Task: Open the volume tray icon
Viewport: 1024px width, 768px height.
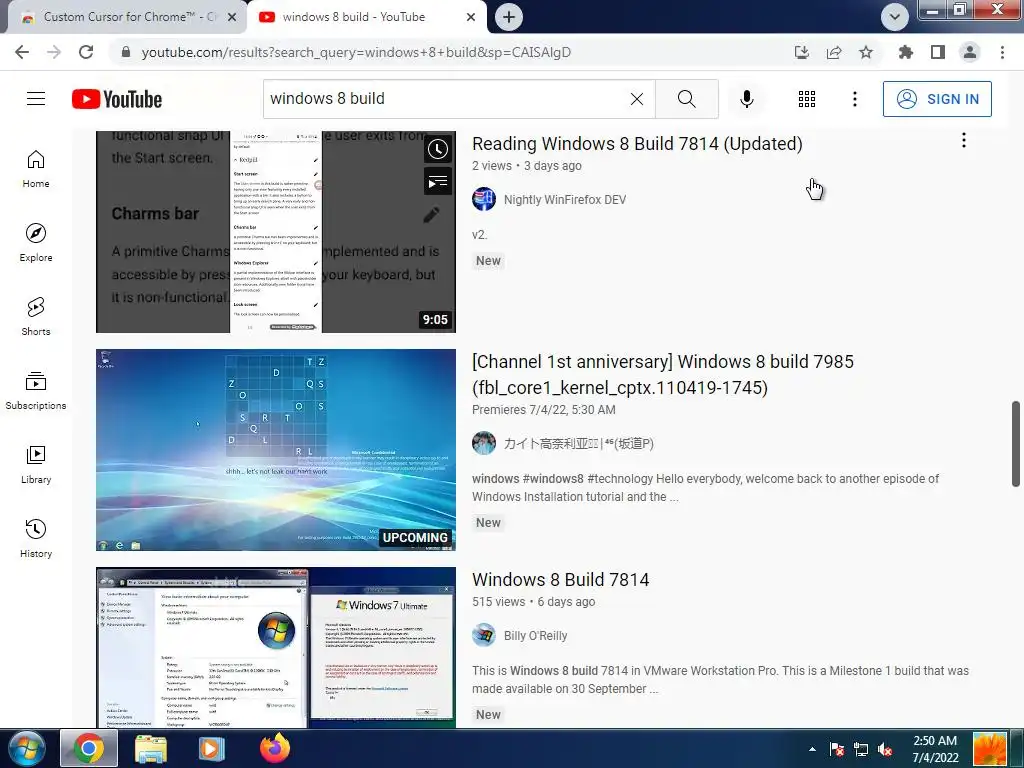Action: click(x=886, y=749)
